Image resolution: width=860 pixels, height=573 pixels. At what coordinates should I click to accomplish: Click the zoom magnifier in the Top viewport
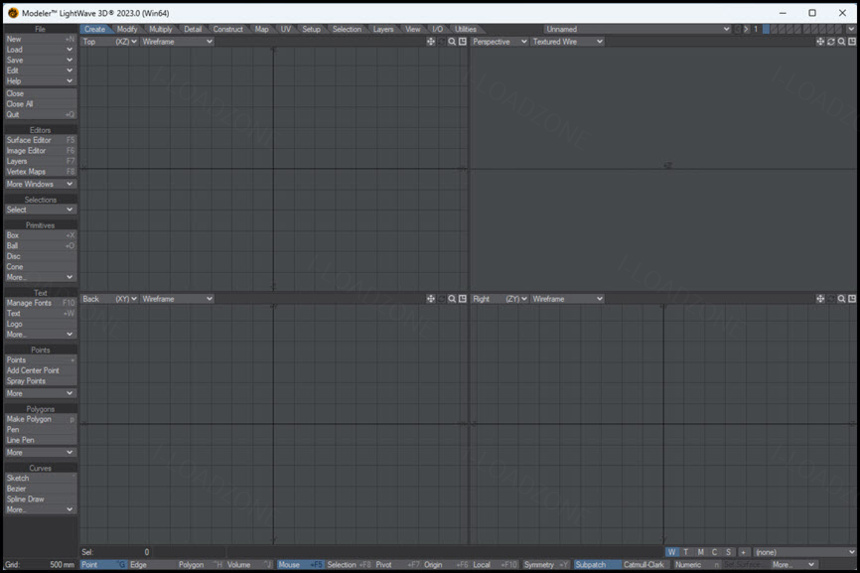(452, 42)
